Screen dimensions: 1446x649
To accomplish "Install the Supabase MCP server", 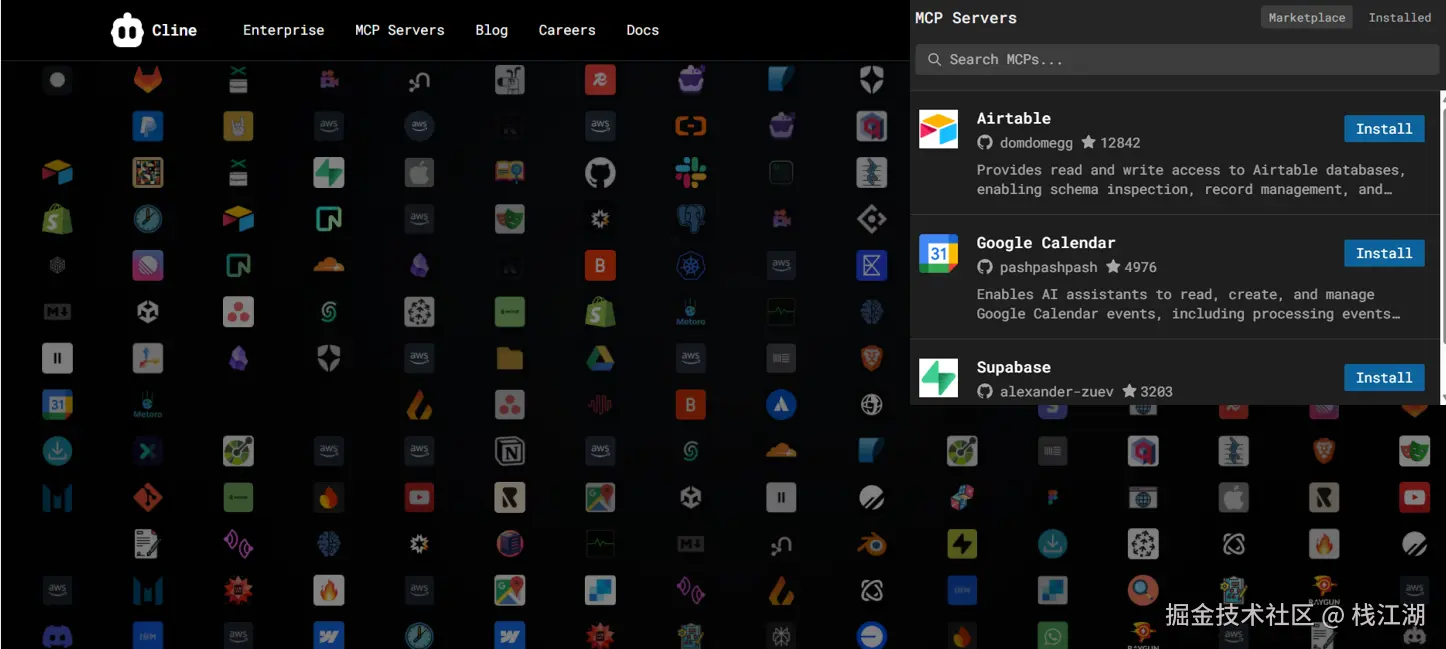I will pos(1384,378).
